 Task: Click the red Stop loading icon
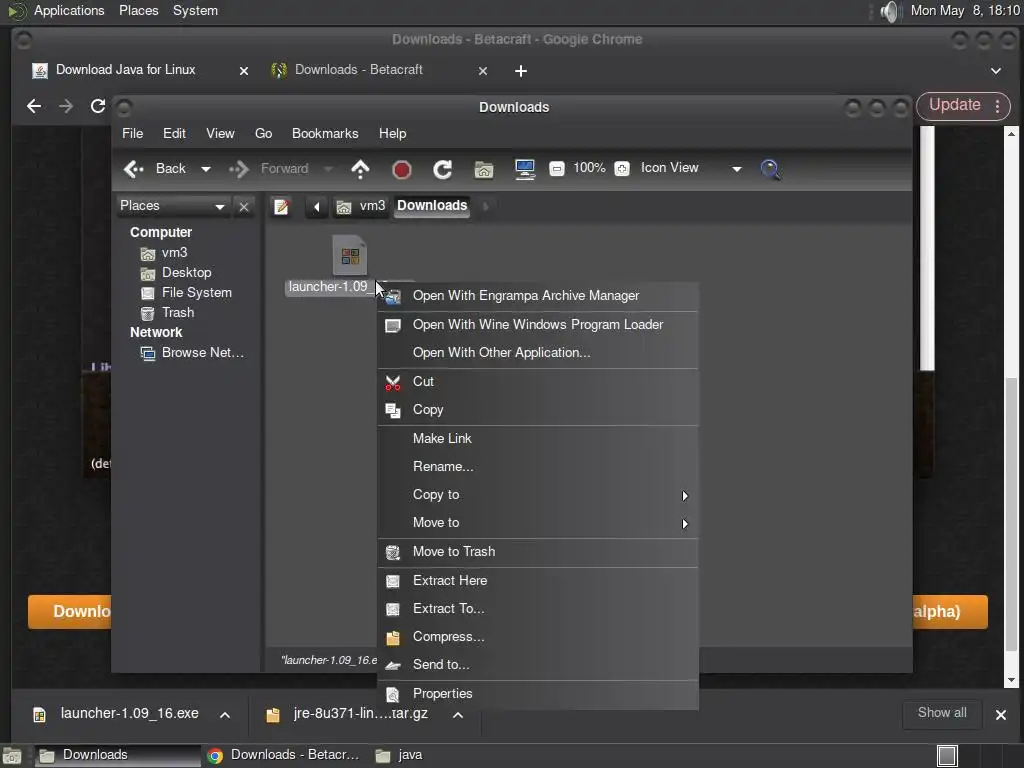pyautogui.click(x=402, y=170)
